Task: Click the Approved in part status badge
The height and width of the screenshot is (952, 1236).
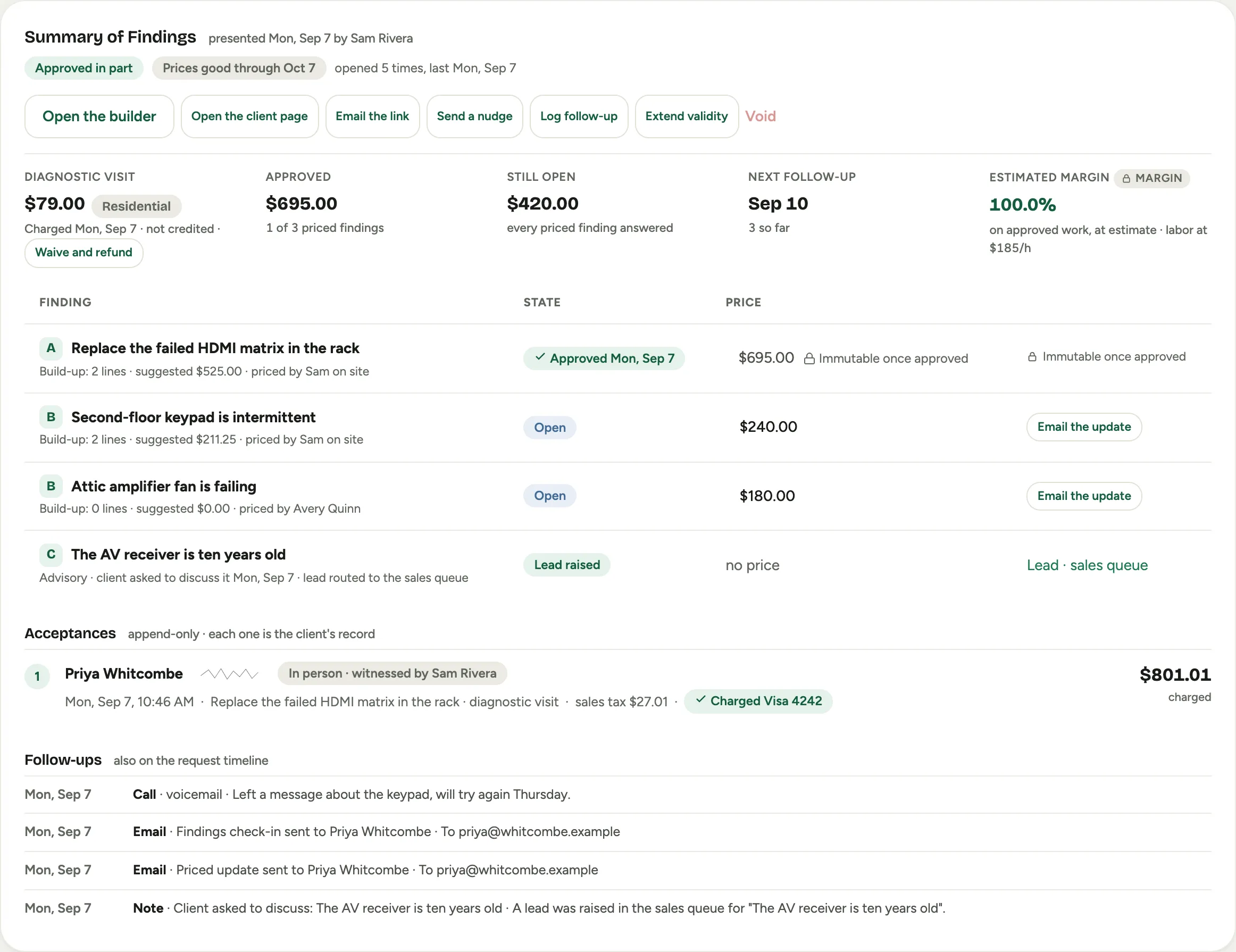Action: tap(83, 68)
